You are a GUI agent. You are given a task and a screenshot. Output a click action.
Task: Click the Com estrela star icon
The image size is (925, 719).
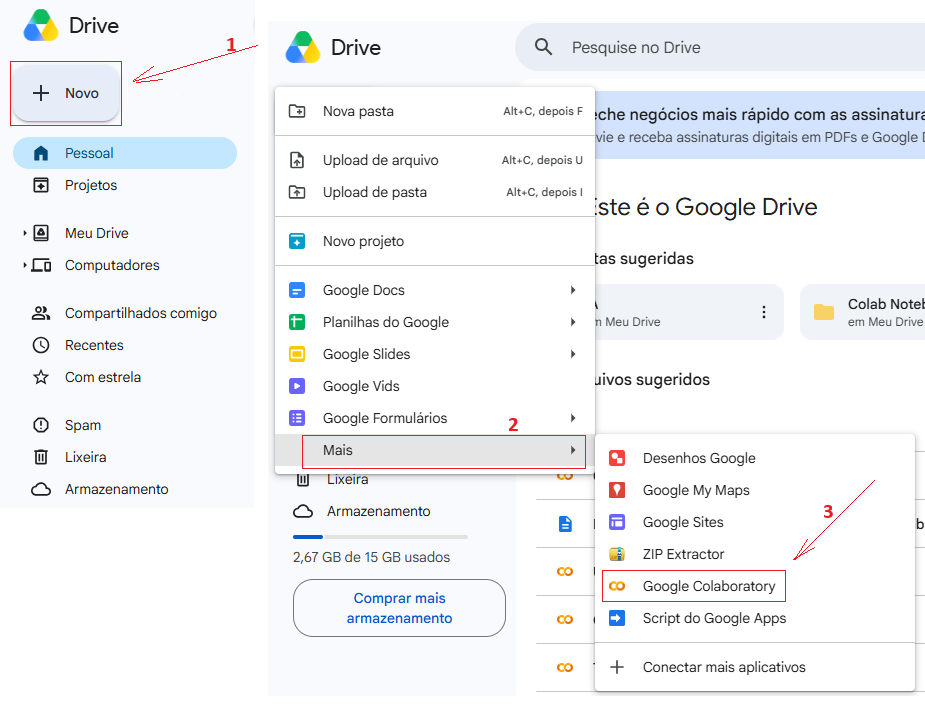41,377
